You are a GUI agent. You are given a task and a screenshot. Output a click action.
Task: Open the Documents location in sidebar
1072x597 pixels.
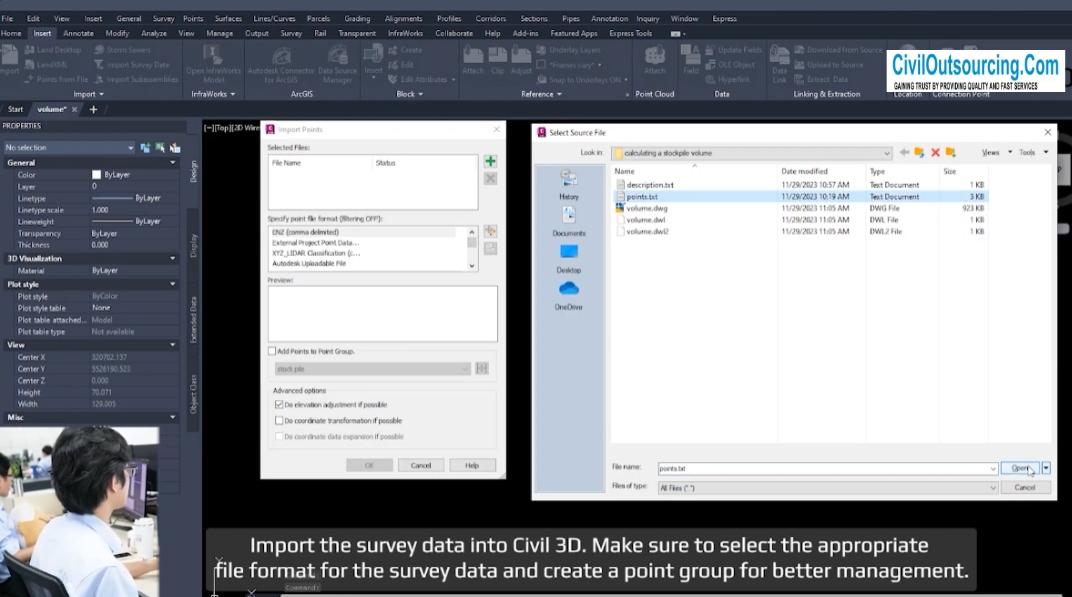(x=569, y=222)
